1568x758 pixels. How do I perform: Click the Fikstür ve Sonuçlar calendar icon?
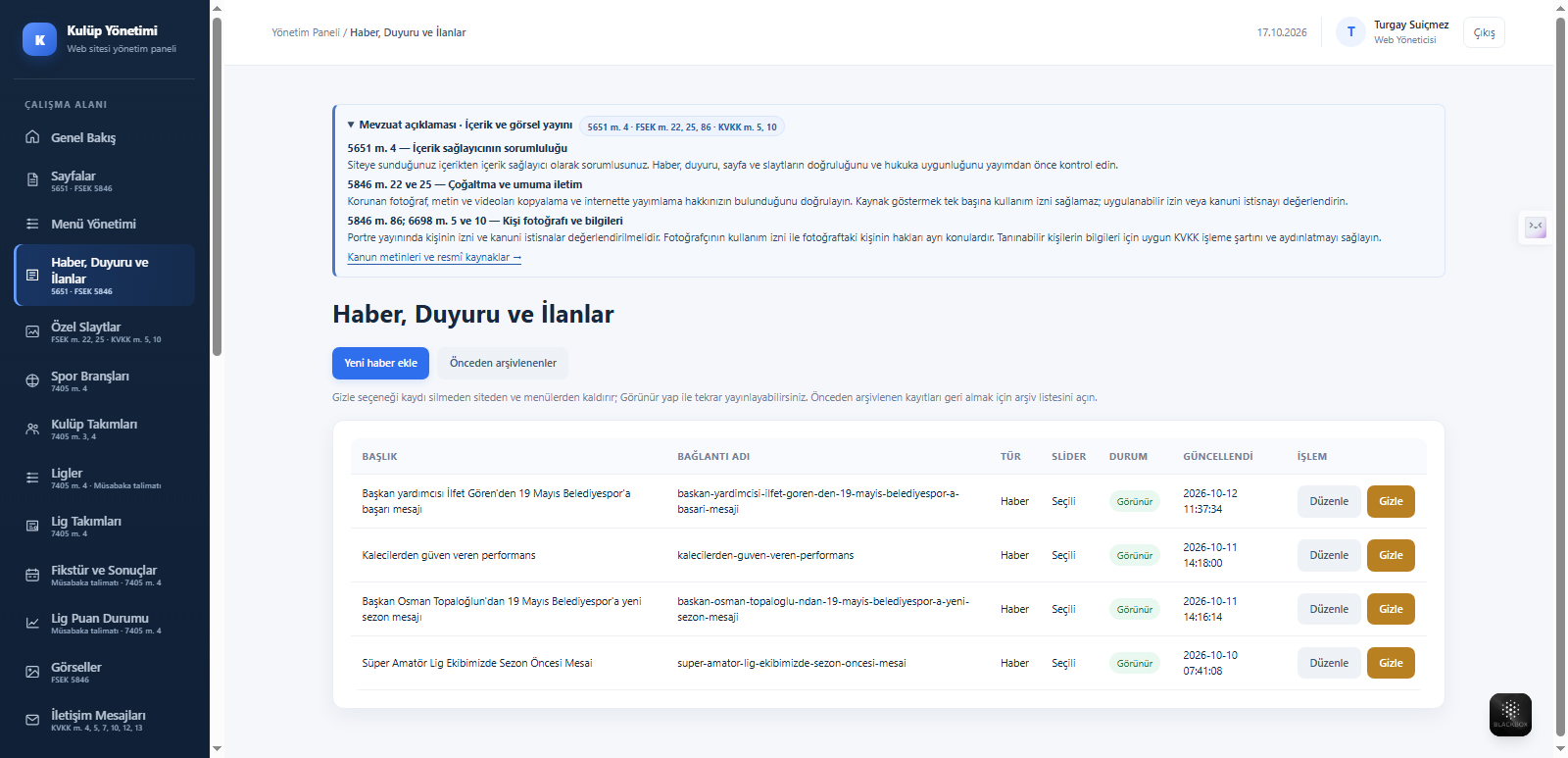(32, 575)
